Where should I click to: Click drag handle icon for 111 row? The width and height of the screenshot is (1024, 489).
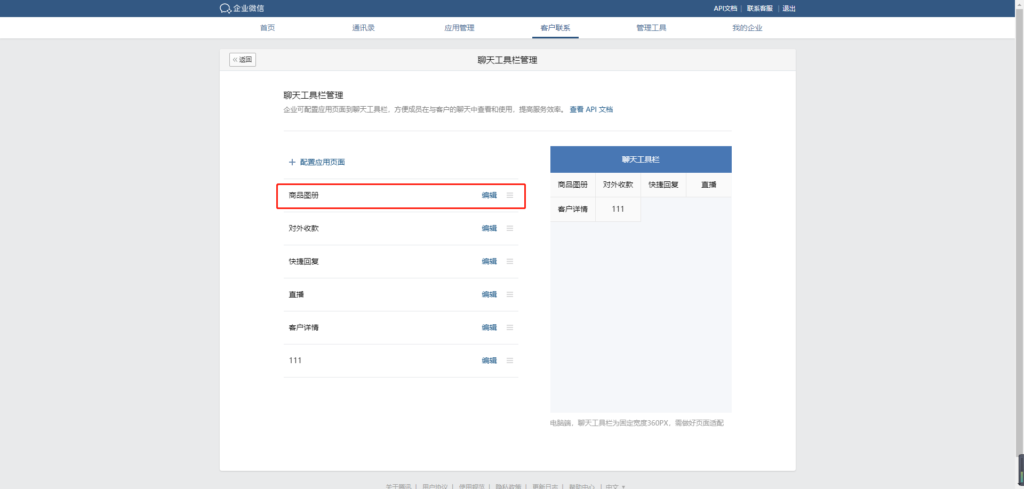click(510, 360)
